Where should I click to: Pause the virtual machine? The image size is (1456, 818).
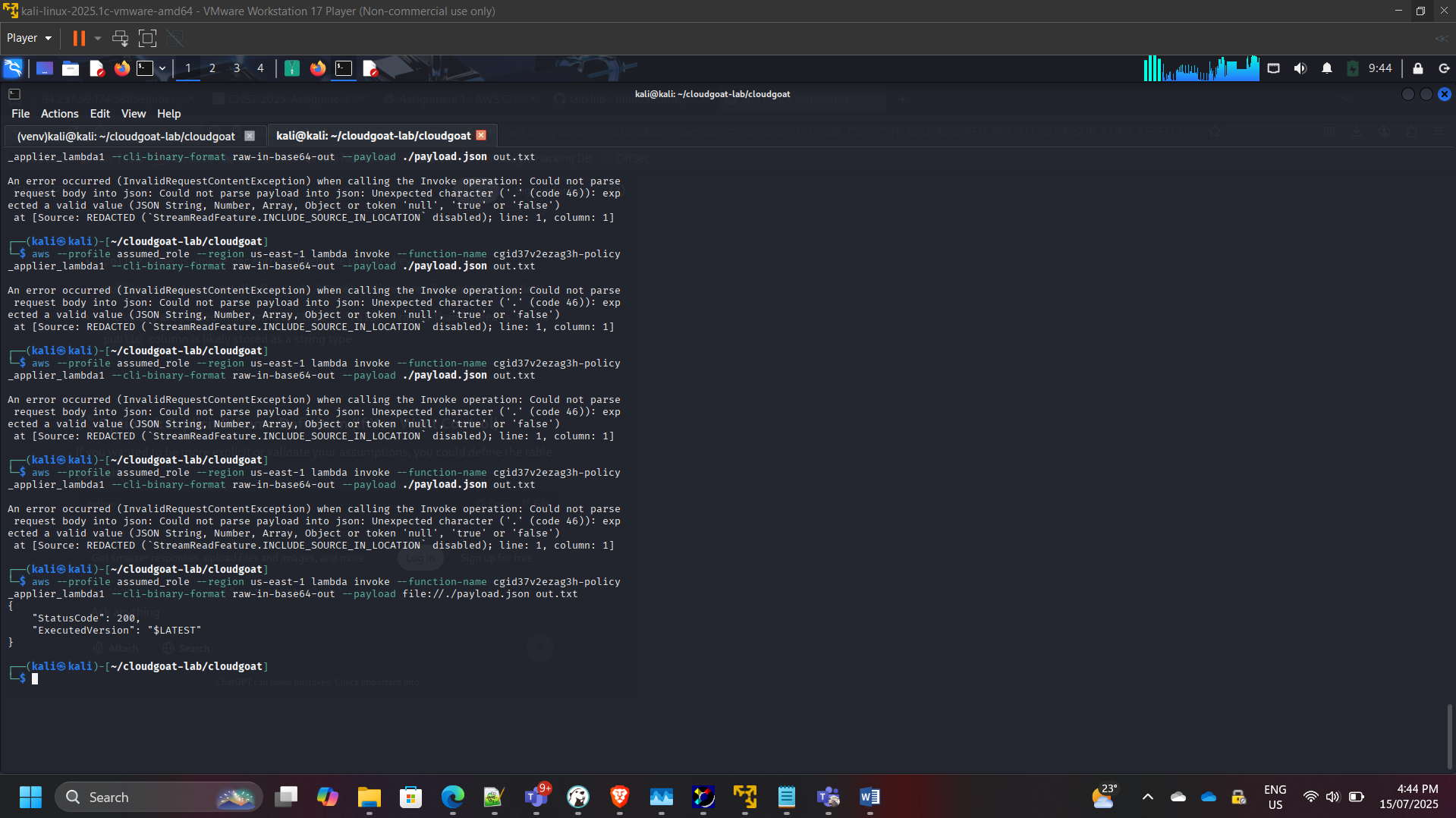coord(79,38)
